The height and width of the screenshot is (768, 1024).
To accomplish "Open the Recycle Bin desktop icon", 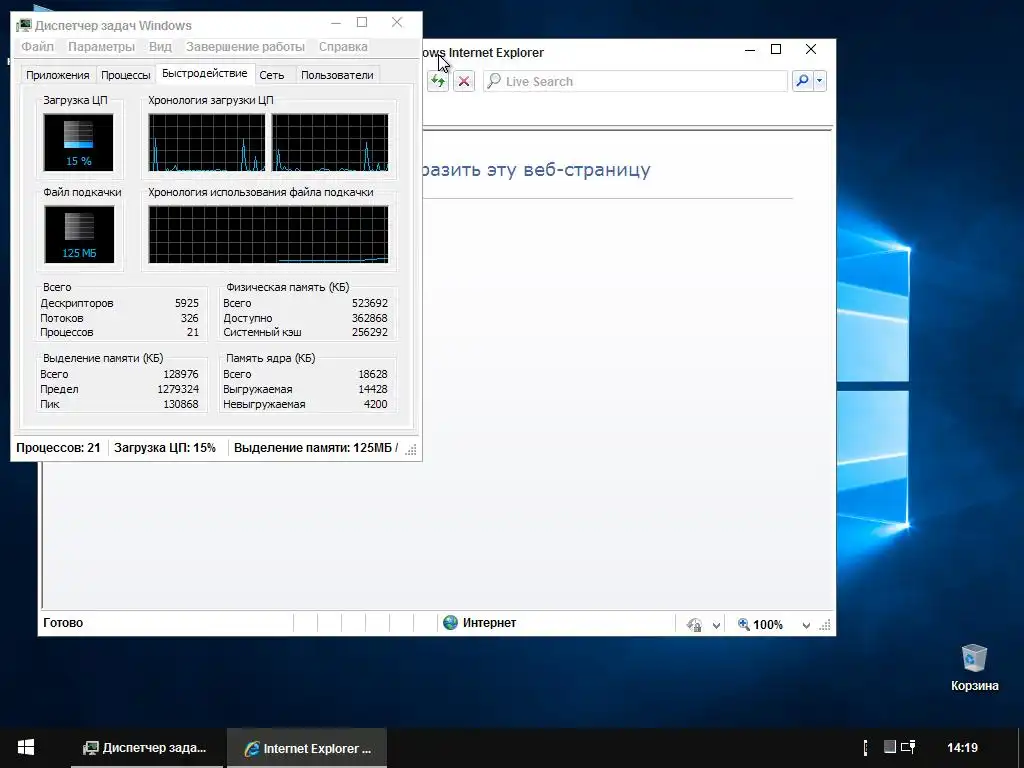I will (x=974, y=667).
